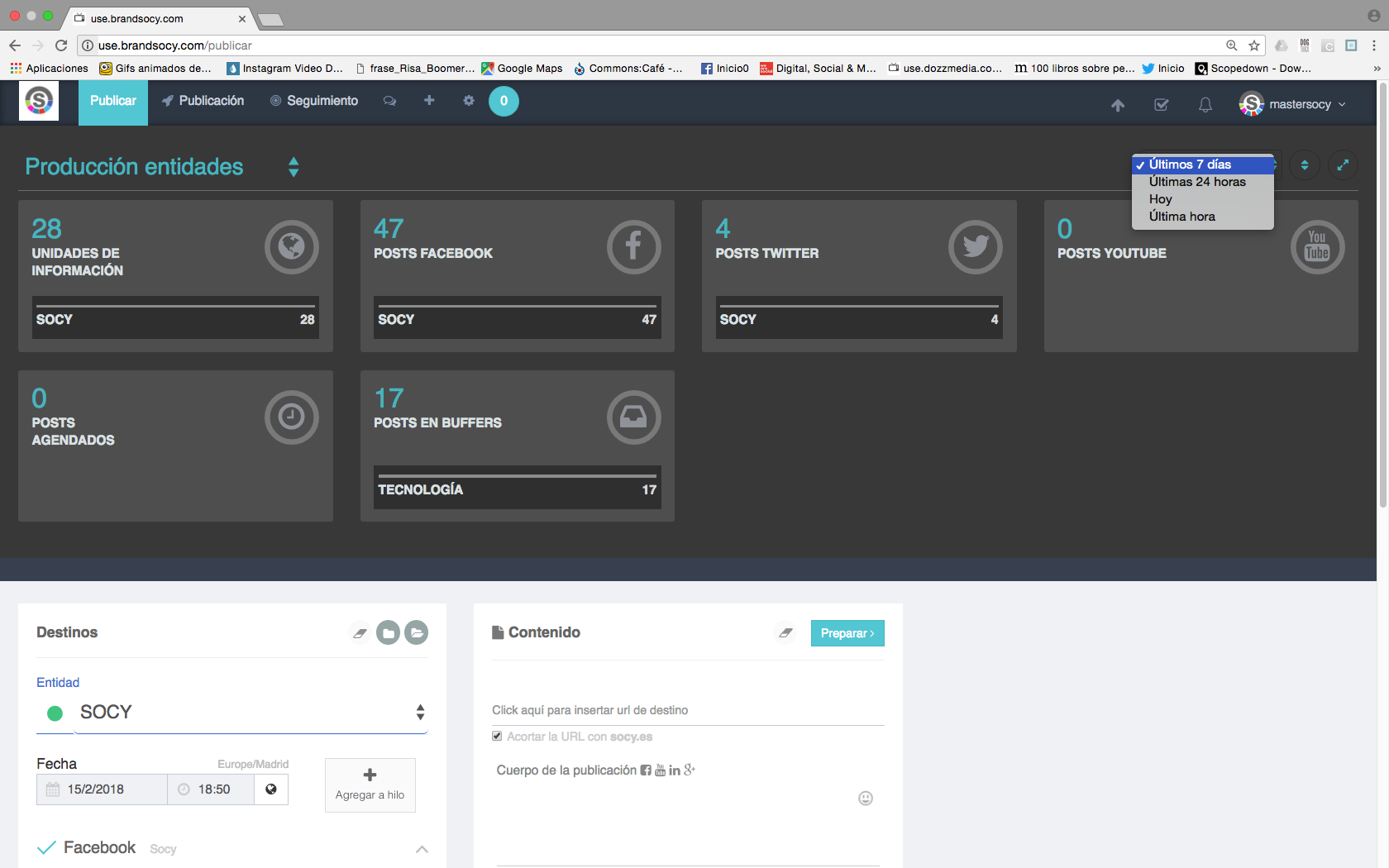The image size is (1389, 868).
Task: Click the eraser icon in Contenido panel
Action: coord(785,633)
